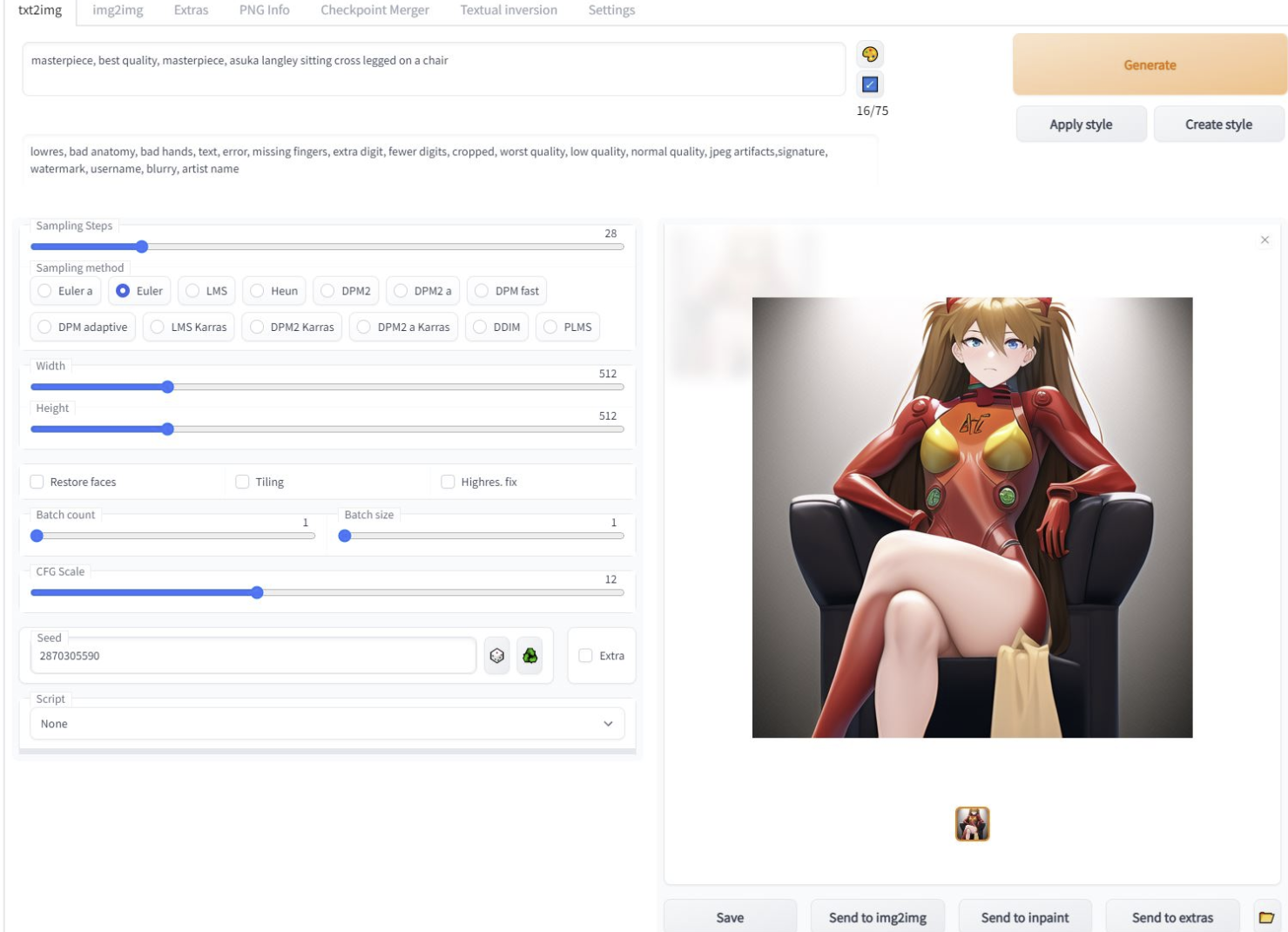Image resolution: width=1288 pixels, height=932 pixels.
Task: Click into the negative prompt text box
Action: 449,160
